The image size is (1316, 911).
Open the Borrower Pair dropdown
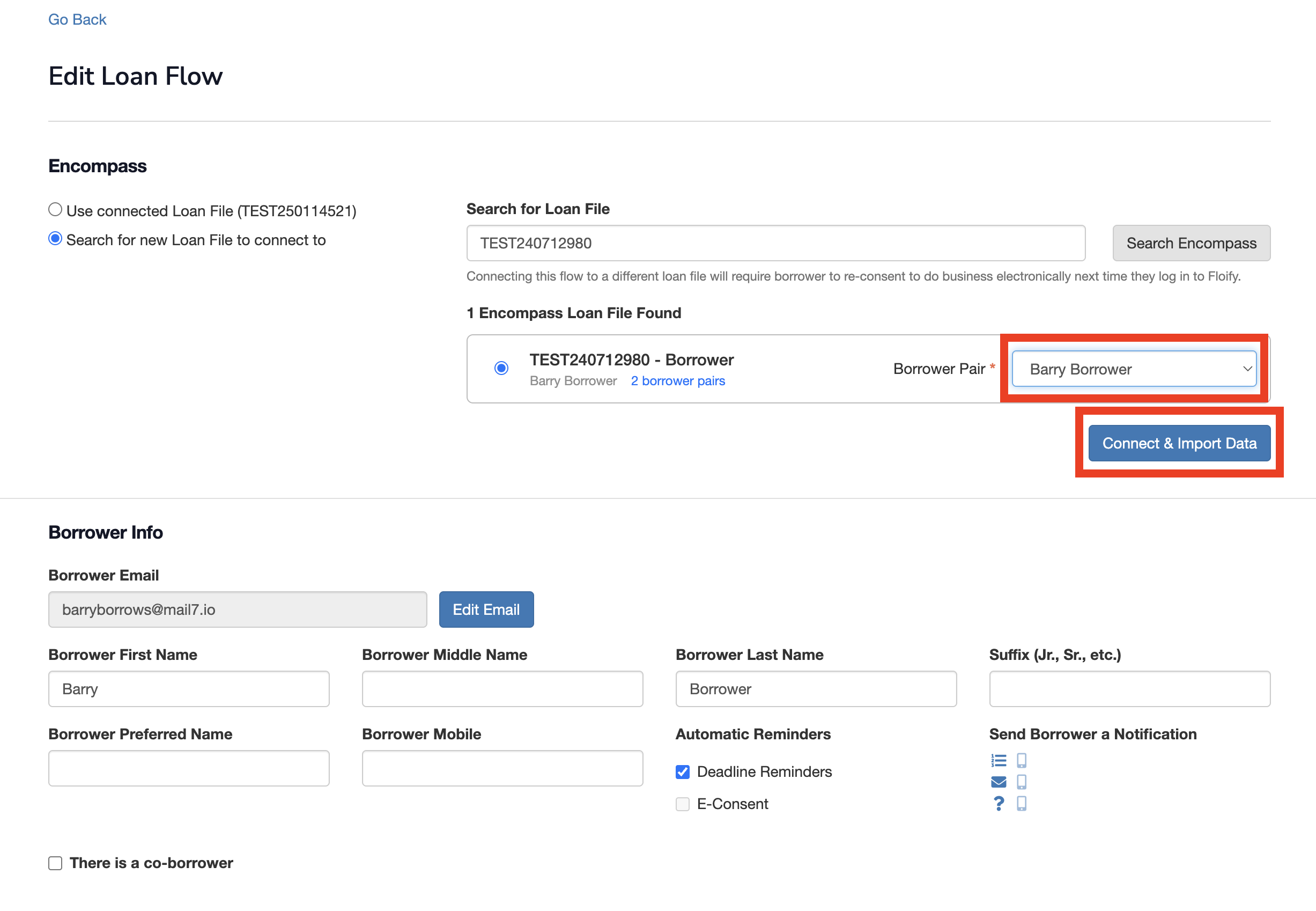1134,369
